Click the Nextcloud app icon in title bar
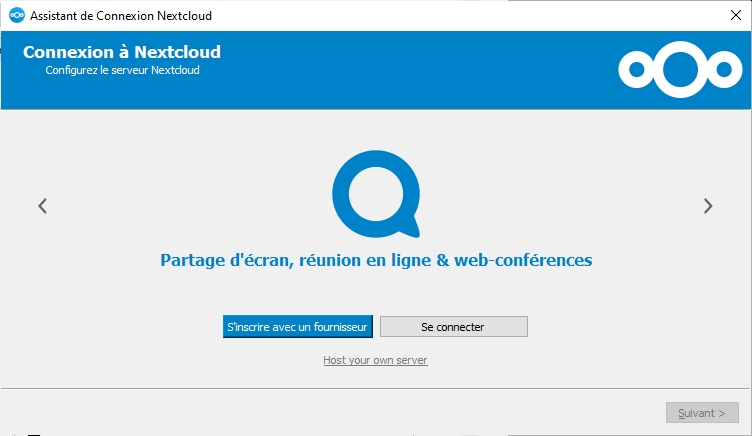This screenshot has height=436, width=752. [x=15, y=16]
